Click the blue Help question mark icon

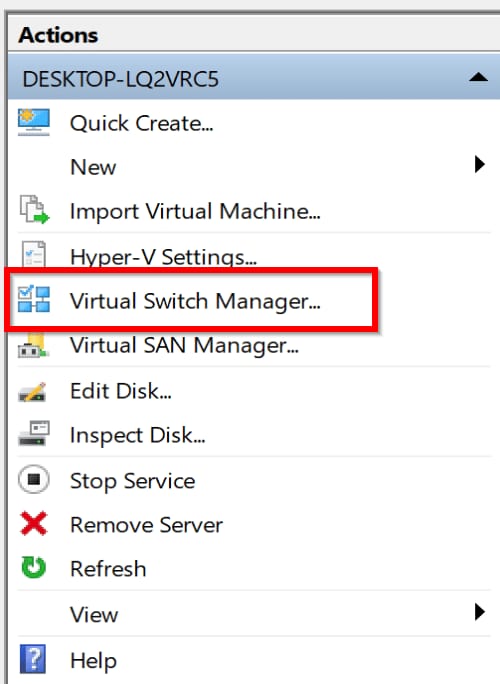click(x=33, y=659)
